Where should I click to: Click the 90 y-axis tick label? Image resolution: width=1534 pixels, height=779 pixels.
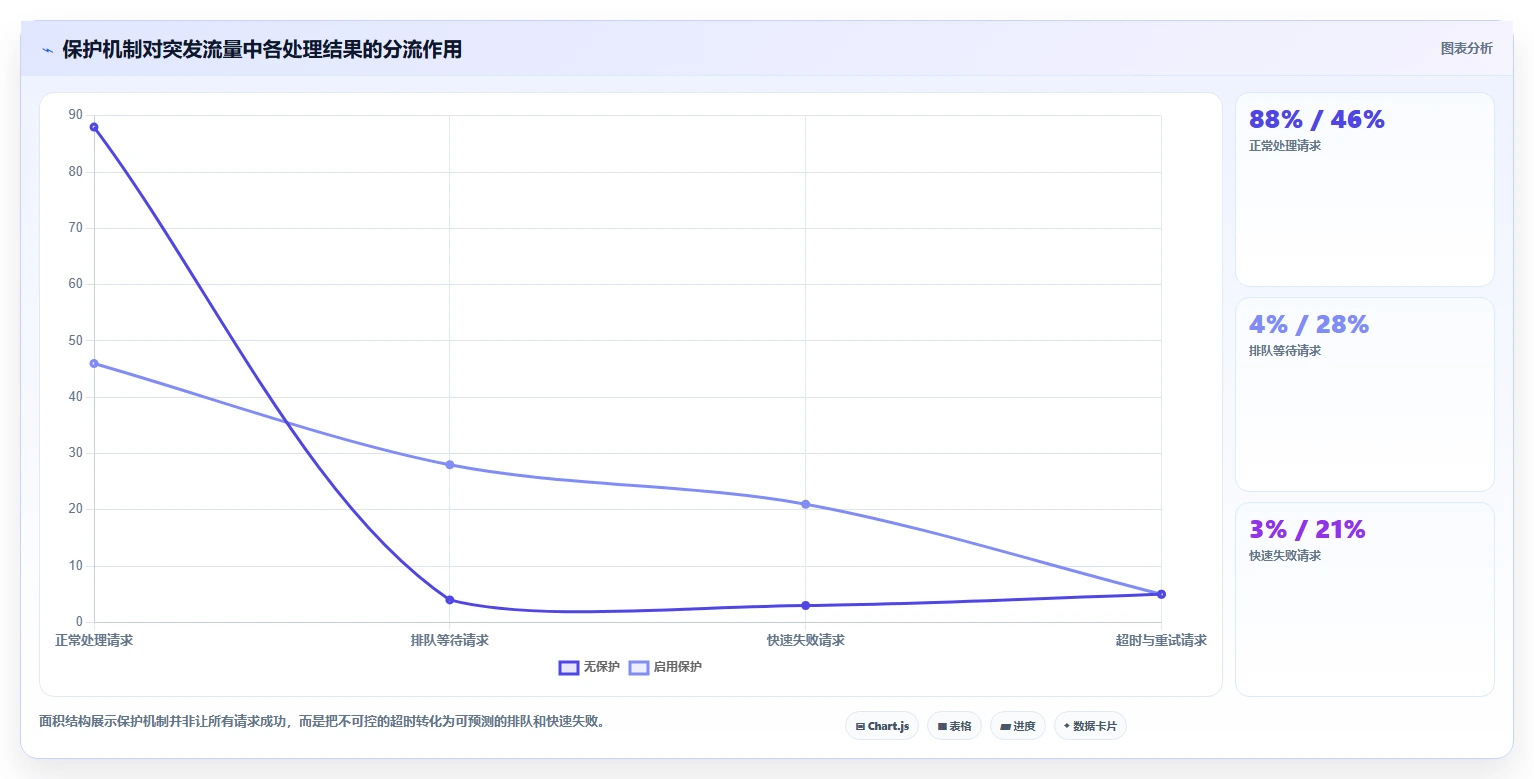coord(76,115)
